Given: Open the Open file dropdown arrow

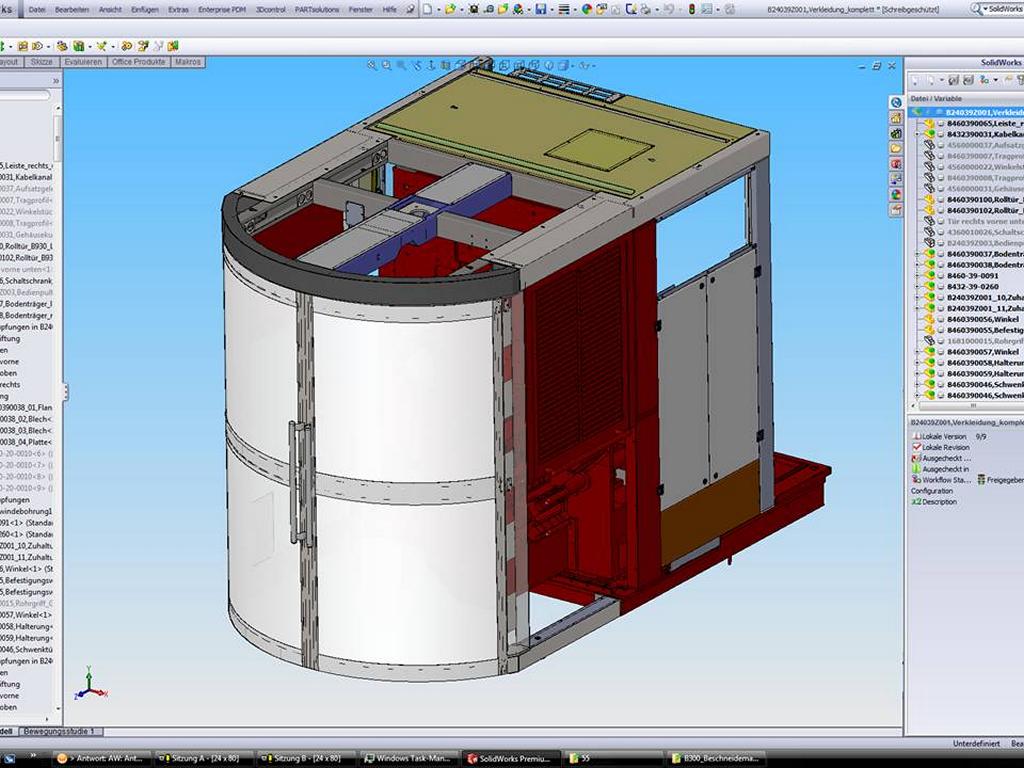Looking at the screenshot, I should point(460,10).
